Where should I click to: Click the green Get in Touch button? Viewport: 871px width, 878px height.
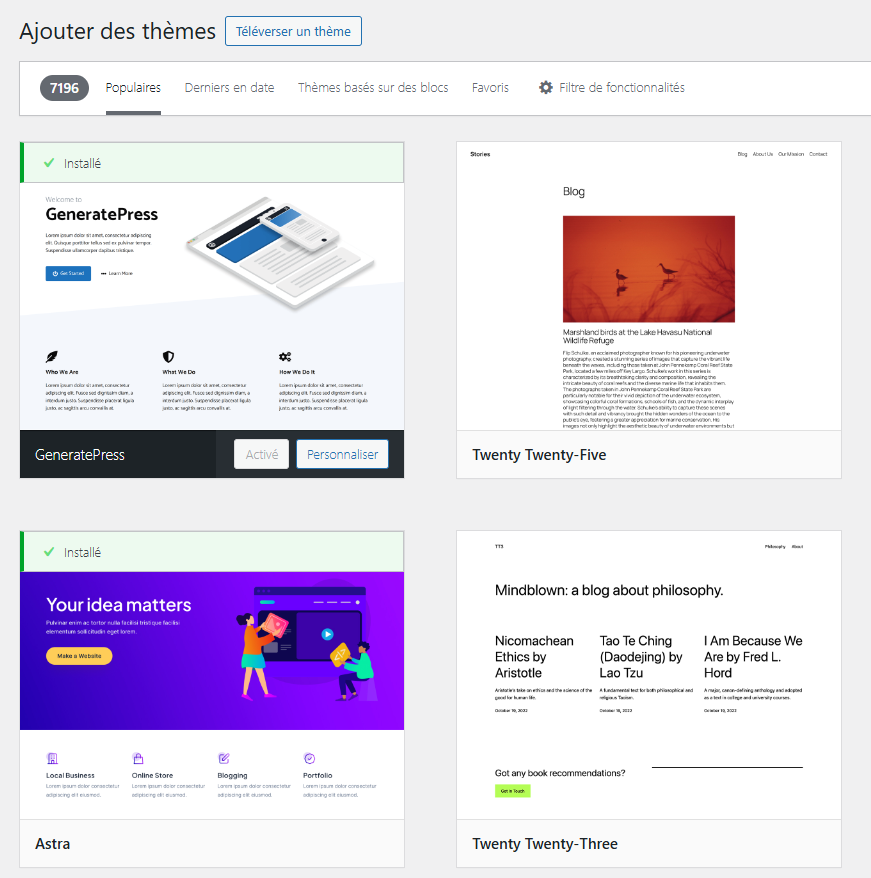[513, 791]
